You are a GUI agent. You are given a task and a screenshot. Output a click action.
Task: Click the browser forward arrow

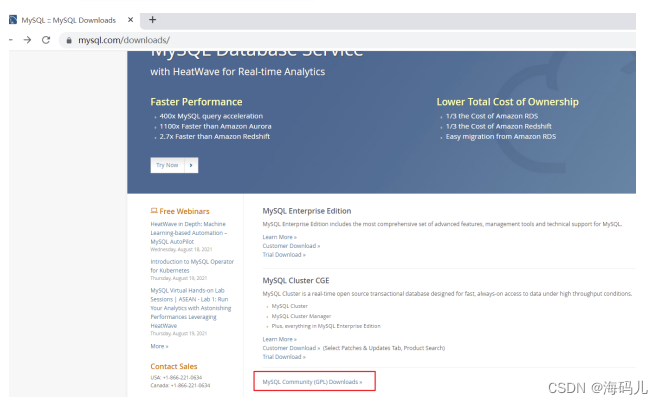[x=27, y=40]
